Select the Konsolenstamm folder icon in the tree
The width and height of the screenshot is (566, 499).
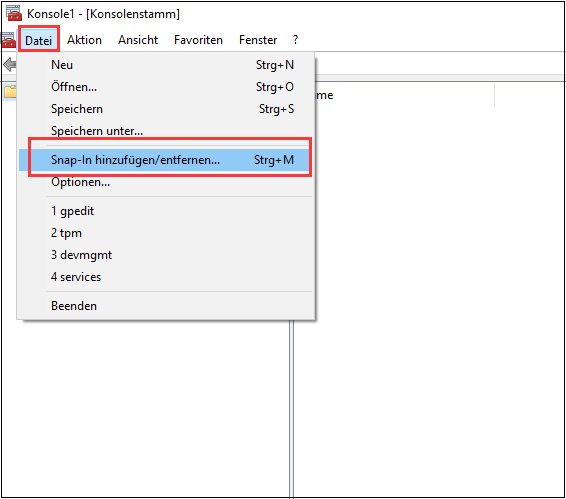[x=10, y=92]
